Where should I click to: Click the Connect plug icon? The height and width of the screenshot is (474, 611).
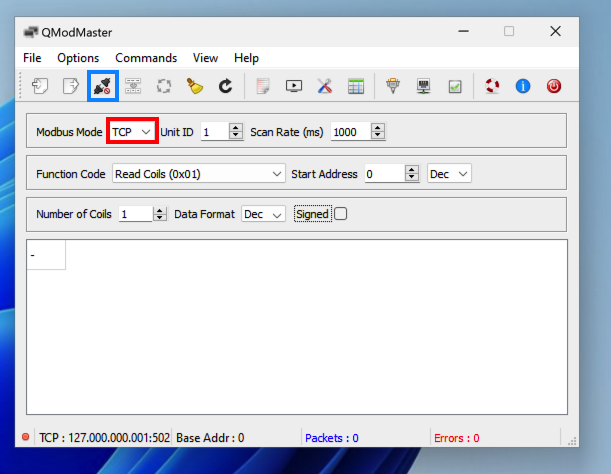tap(103, 86)
